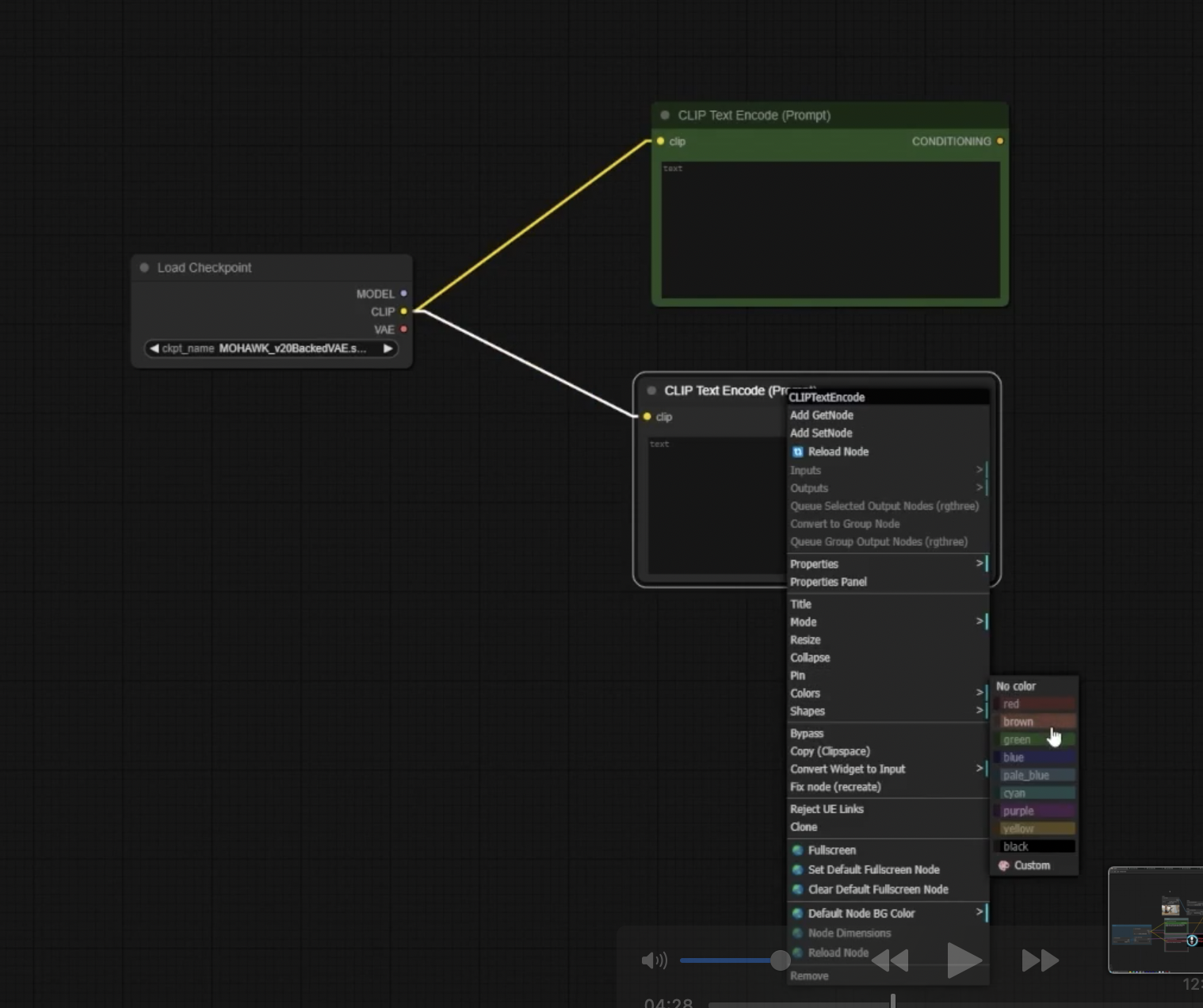
Task: Click the CLIP output socket on Load Checkpoint
Action: (403, 311)
